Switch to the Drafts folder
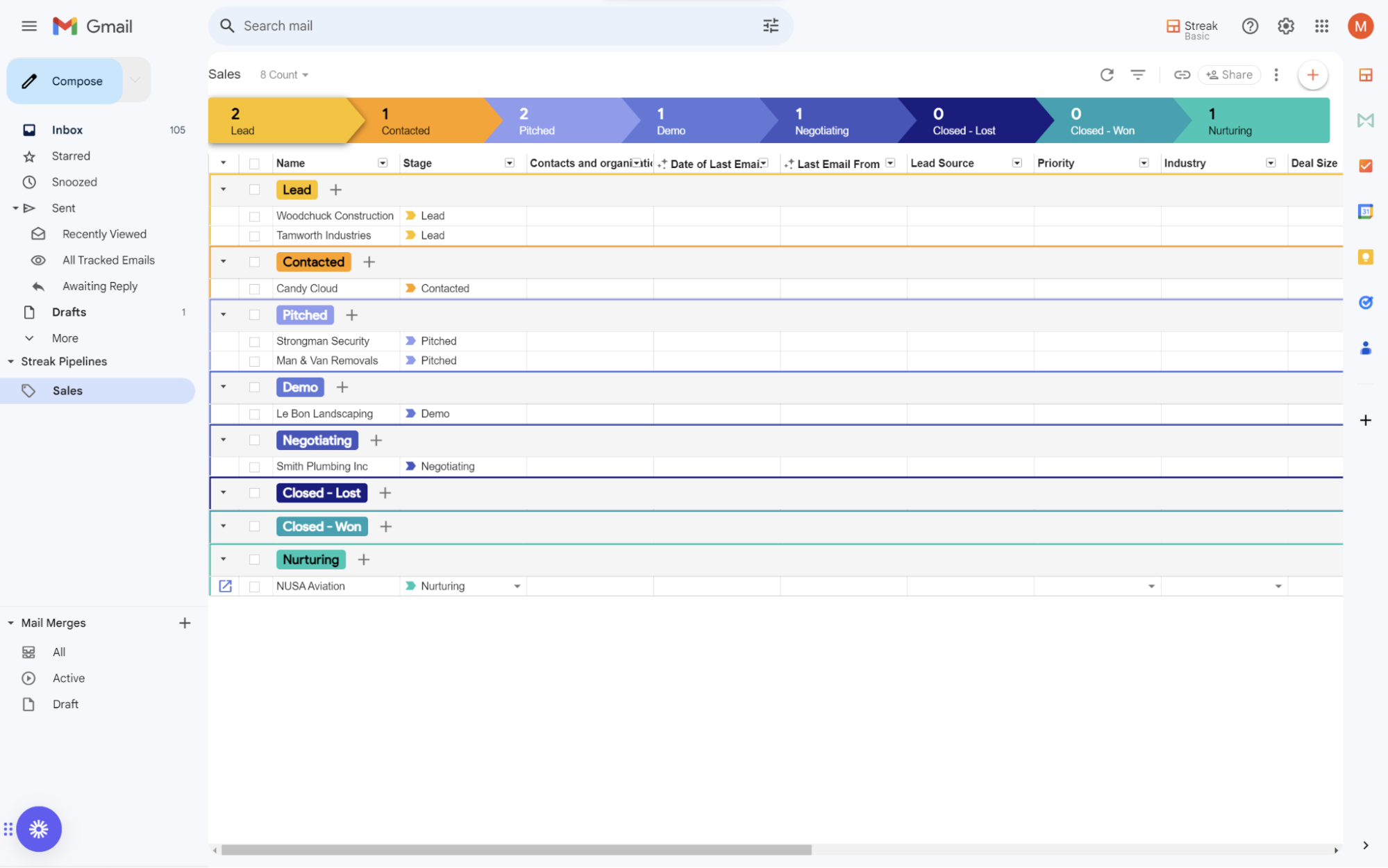 [x=69, y=312]
